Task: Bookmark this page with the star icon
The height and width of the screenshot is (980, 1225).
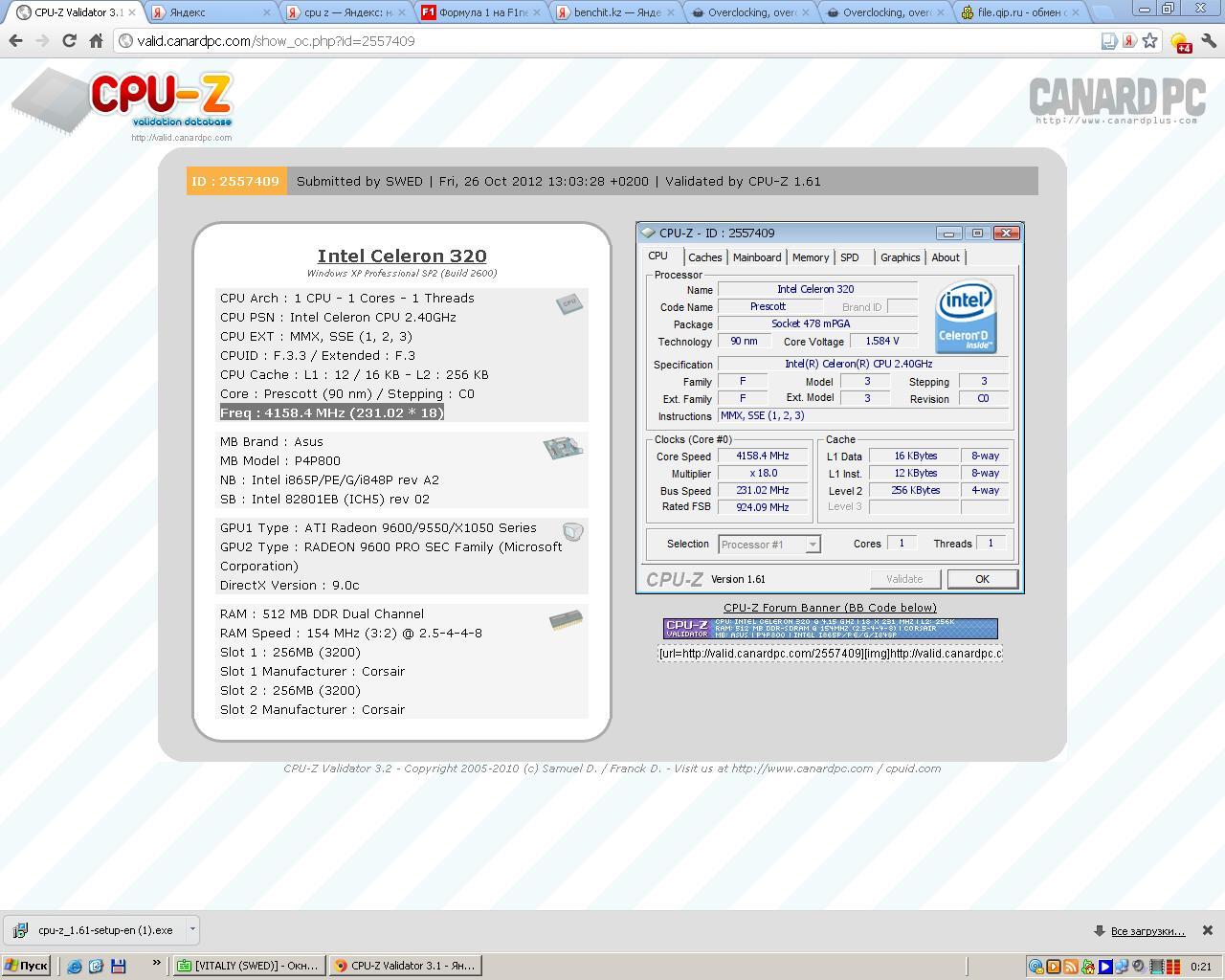Action: (x=1150, y=41)
